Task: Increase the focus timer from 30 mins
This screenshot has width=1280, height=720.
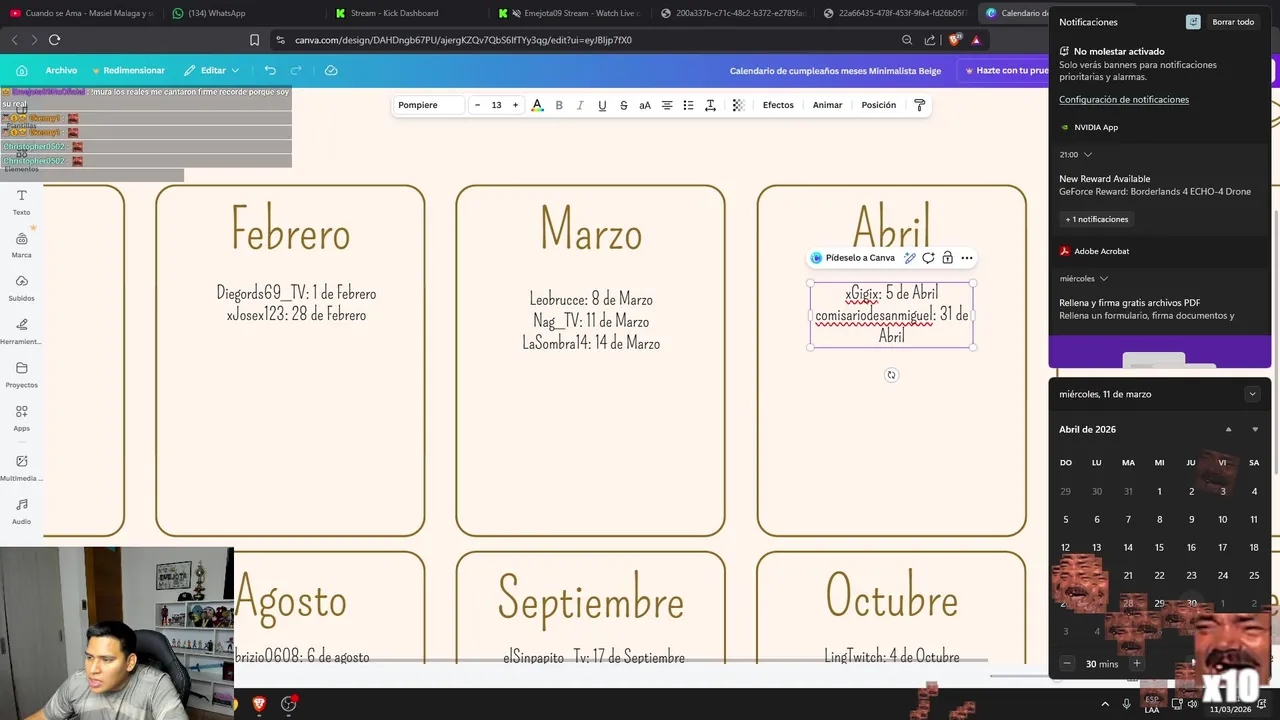Action: click(1136, 664)
